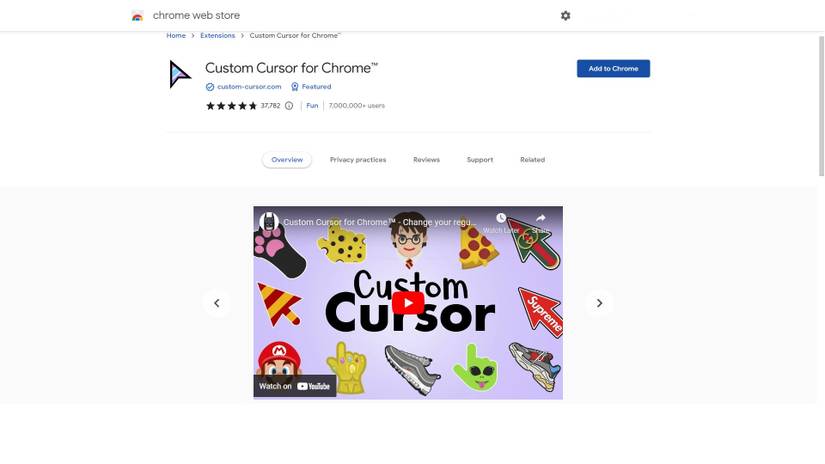
Task: Click the page vertical scrollbar
Action: tap(821, 105)
